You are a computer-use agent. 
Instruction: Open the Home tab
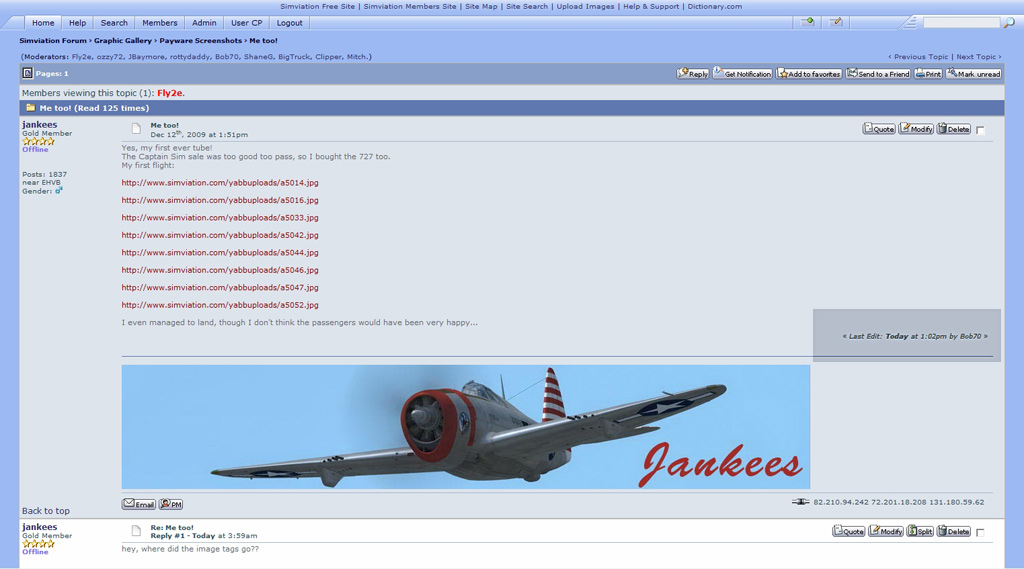43,23
